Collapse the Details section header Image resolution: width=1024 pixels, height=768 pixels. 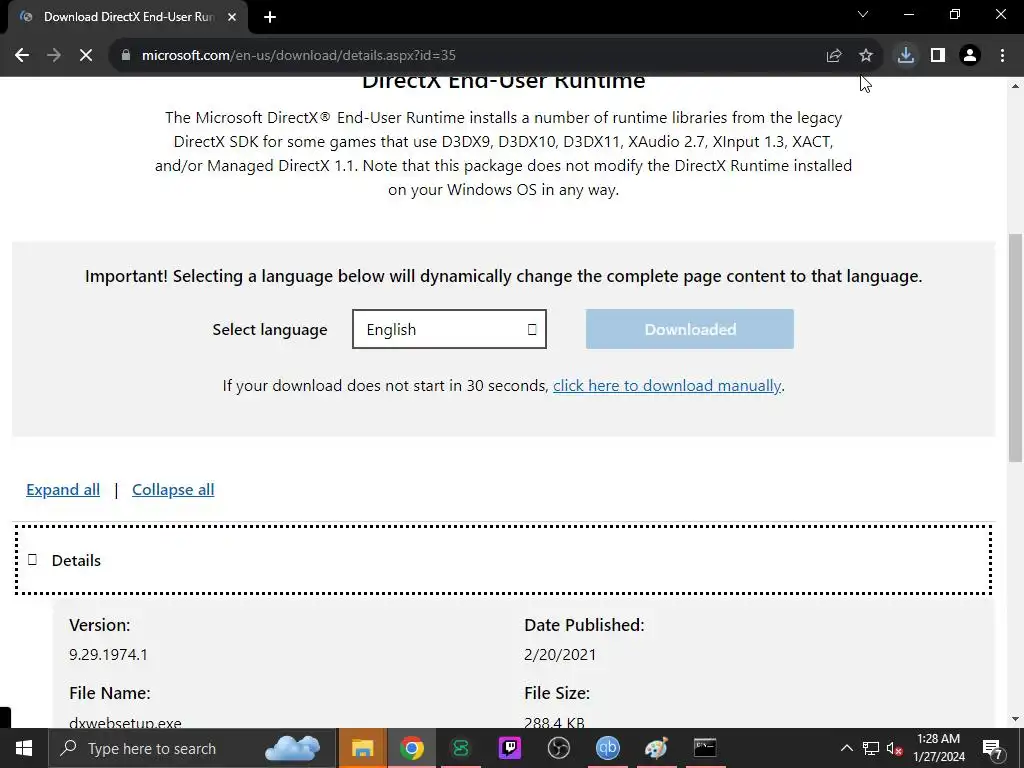pos(503,560)
